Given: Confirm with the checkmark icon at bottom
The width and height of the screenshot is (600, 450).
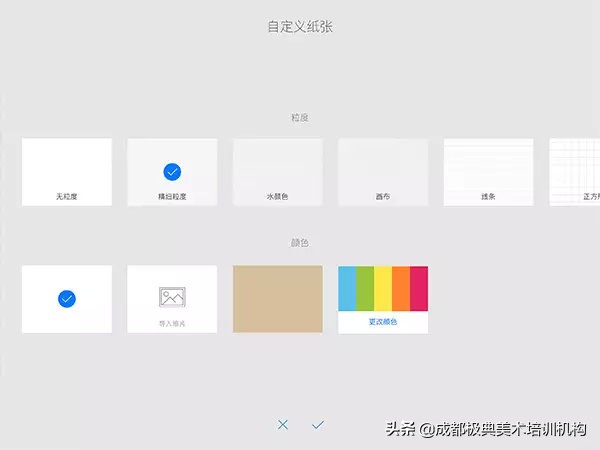Looking at the screenshot, I should pyautogui.click(x=318, y=425).
